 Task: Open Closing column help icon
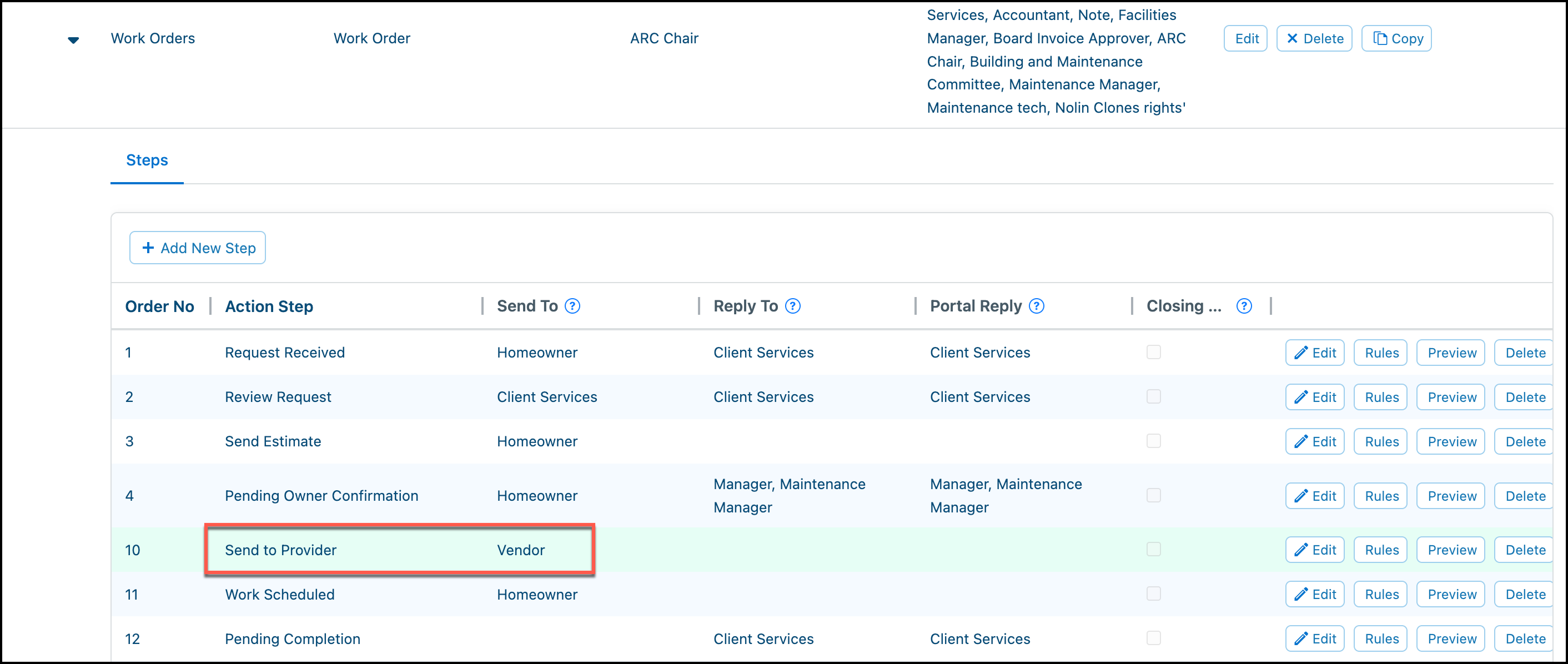[x=1244, y=306]
